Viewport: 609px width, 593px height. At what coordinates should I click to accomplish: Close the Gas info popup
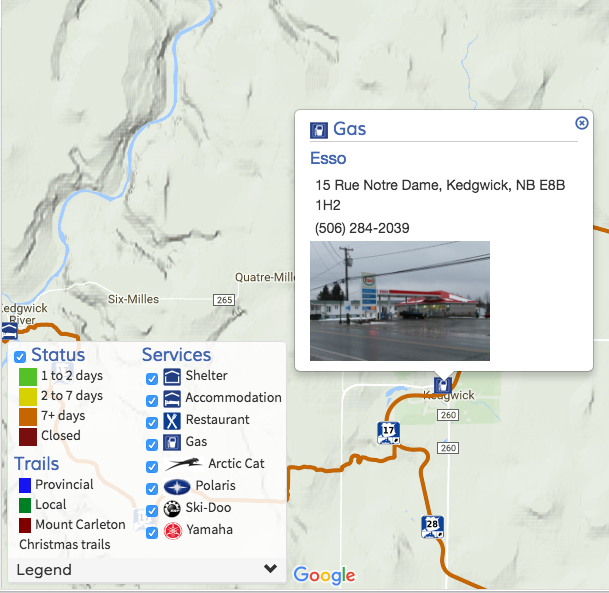pos(581,123)
